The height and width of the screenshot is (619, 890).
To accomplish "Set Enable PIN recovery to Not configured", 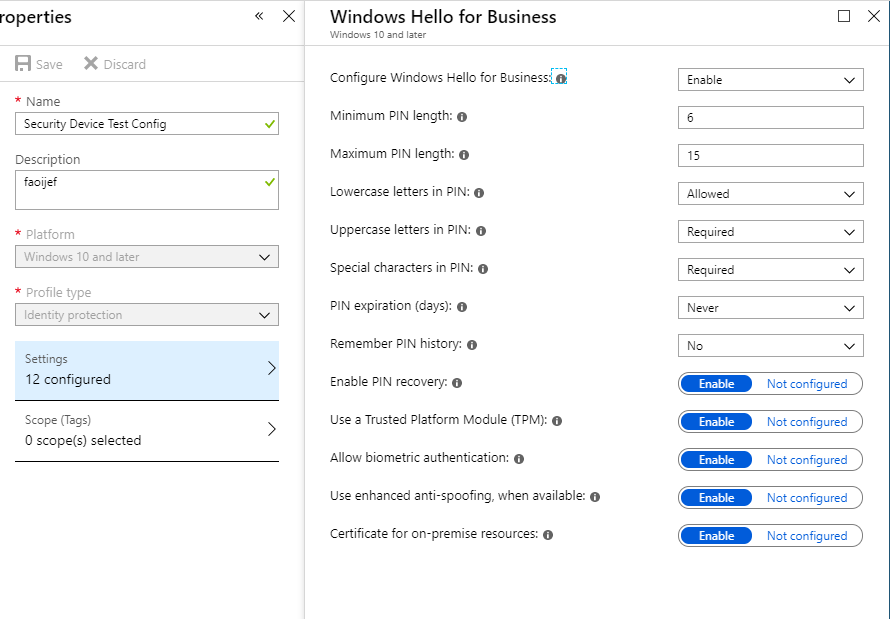I will 806,384.
